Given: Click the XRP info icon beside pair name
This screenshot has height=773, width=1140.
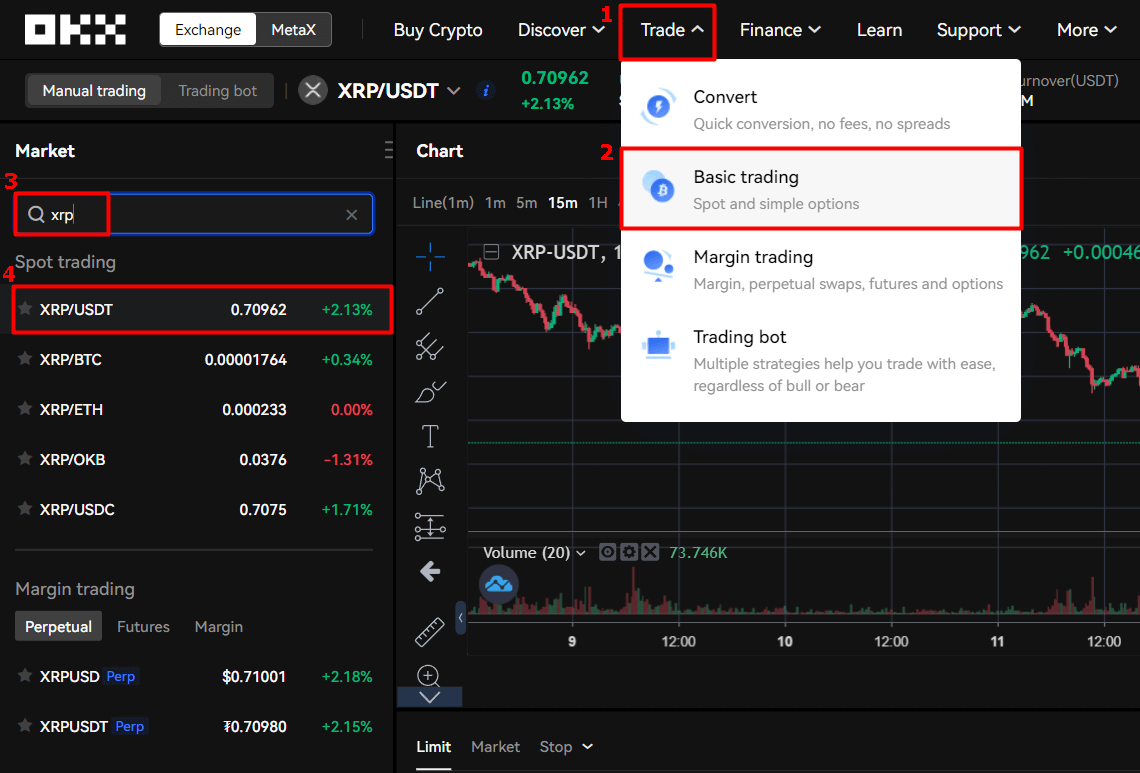Looking at the screenshot, I should pyautogui.click(x=486, y=91).
